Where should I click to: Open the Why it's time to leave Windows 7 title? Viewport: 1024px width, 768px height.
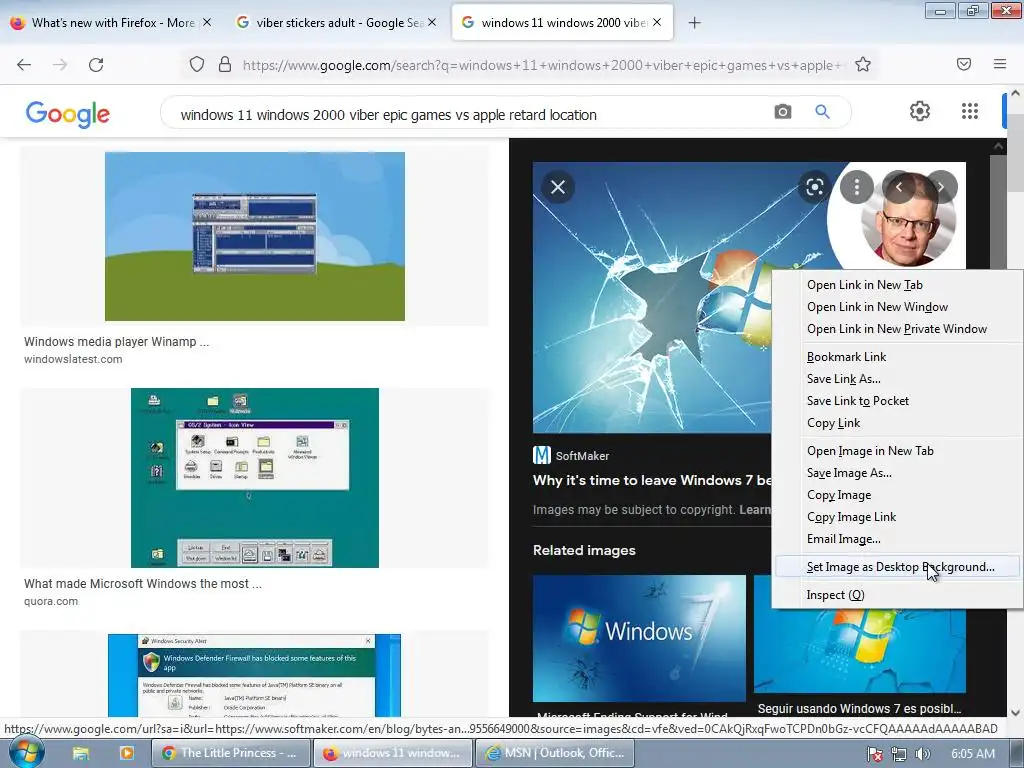point(652,481)
